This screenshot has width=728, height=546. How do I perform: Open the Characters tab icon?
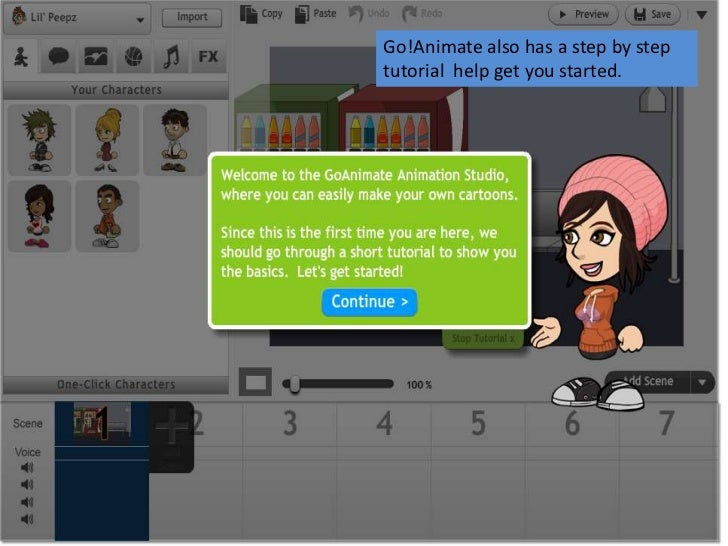[21, 57]
